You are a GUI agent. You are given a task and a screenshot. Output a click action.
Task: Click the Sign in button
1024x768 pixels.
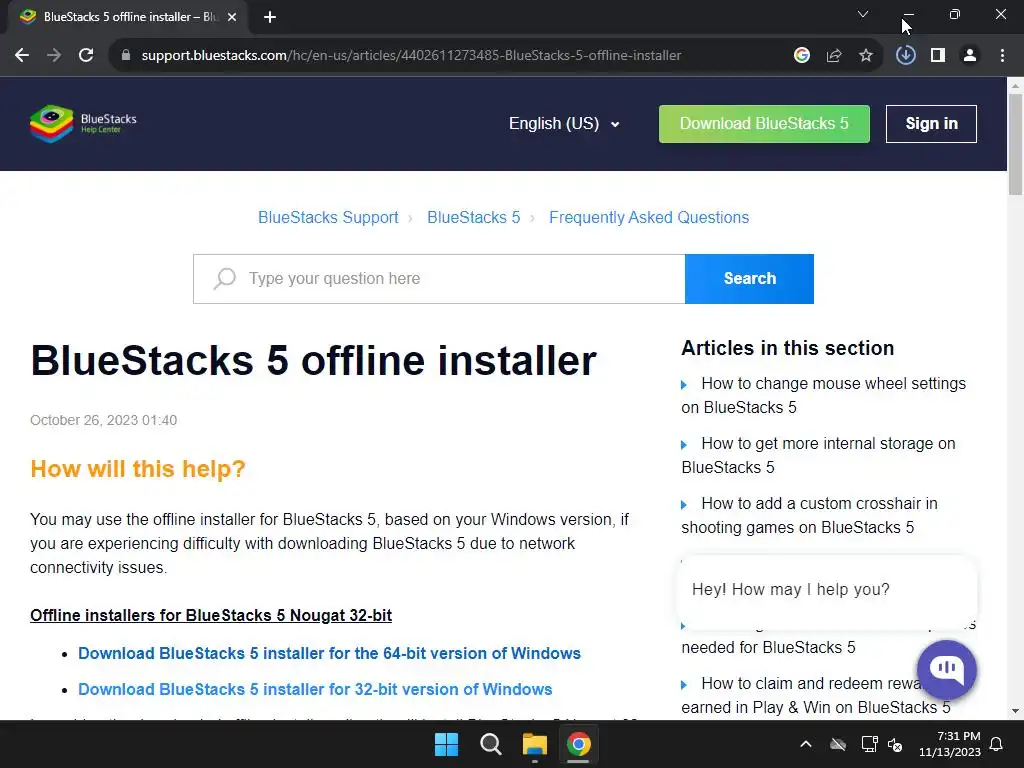(931, 123)
